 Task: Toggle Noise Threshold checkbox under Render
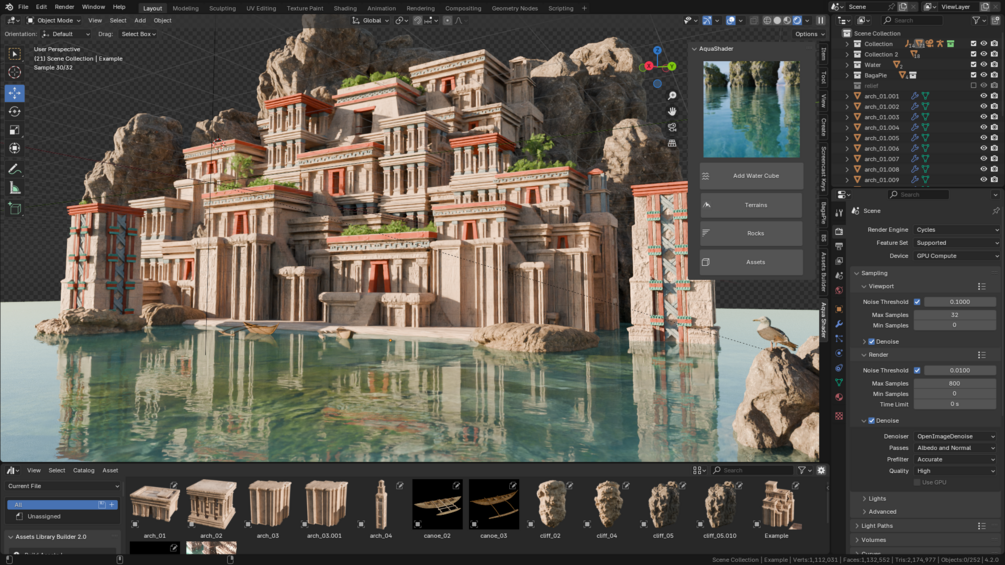[917, 370]
